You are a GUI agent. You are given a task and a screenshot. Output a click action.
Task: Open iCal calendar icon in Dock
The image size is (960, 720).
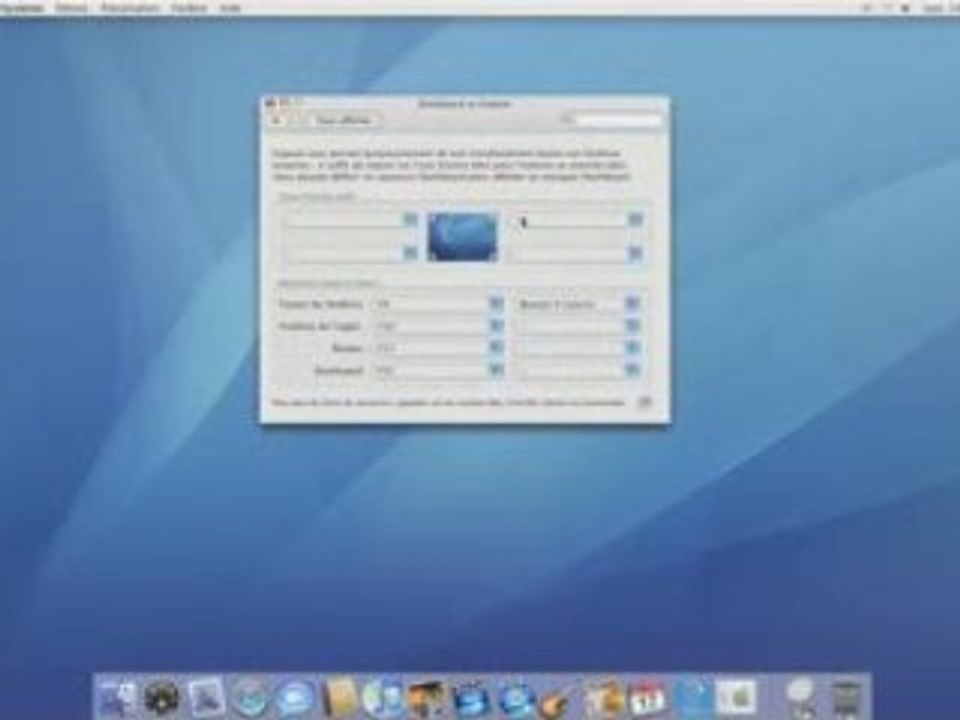pos(647,697)
